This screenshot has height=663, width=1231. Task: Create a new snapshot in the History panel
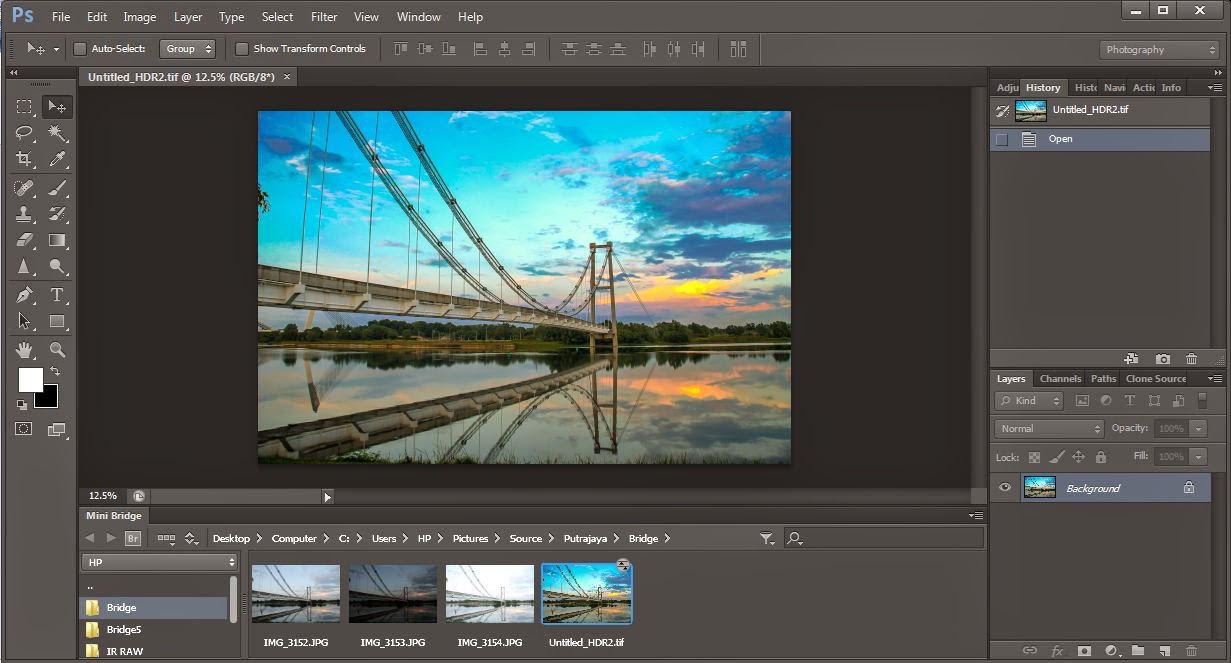(x=1160, y=358)
